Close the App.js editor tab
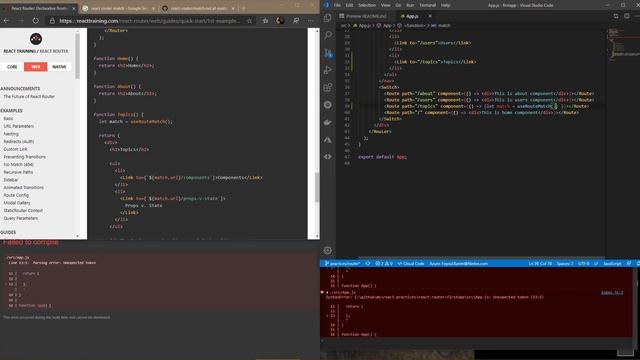This screenshot has height=360, width=640. tap(430, 16)
